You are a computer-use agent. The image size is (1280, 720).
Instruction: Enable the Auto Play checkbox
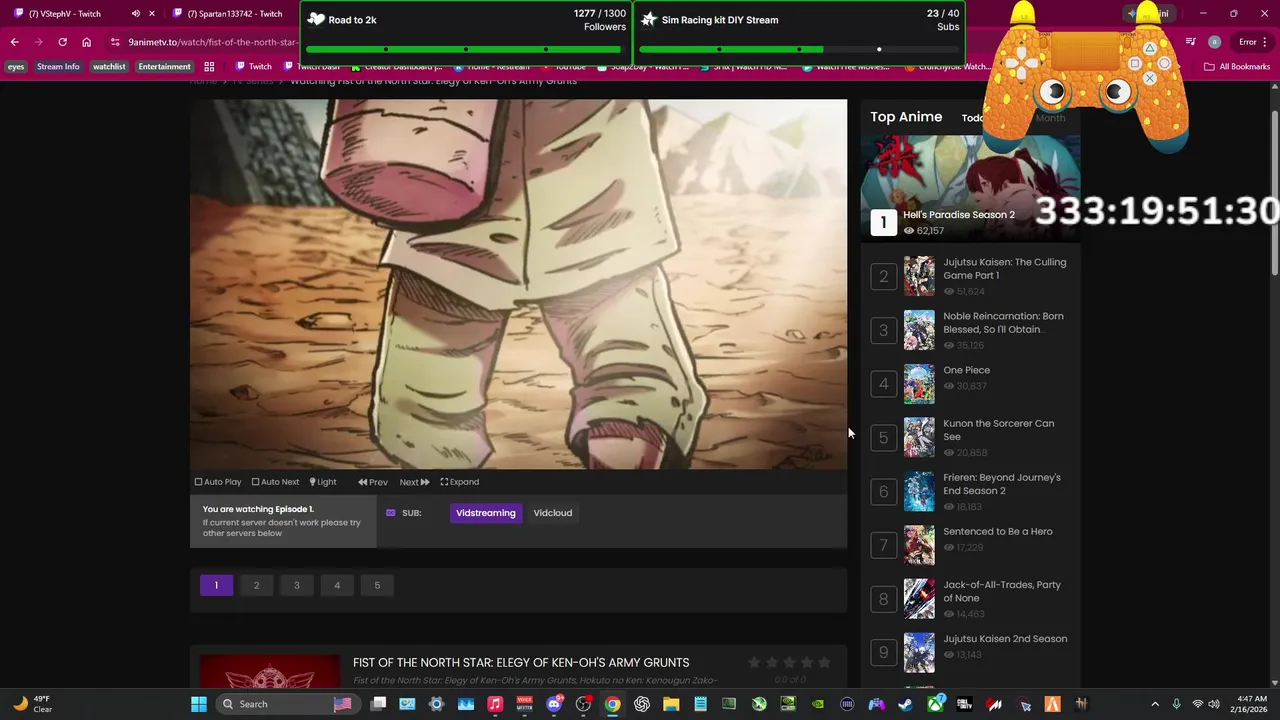(218, 482)
